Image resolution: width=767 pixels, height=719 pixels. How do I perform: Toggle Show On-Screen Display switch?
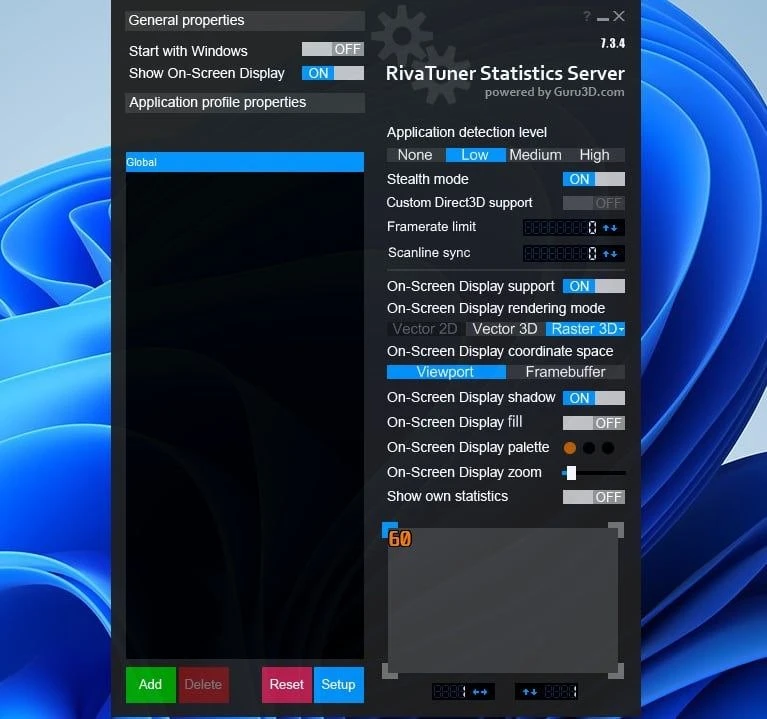tap(333, 73)
